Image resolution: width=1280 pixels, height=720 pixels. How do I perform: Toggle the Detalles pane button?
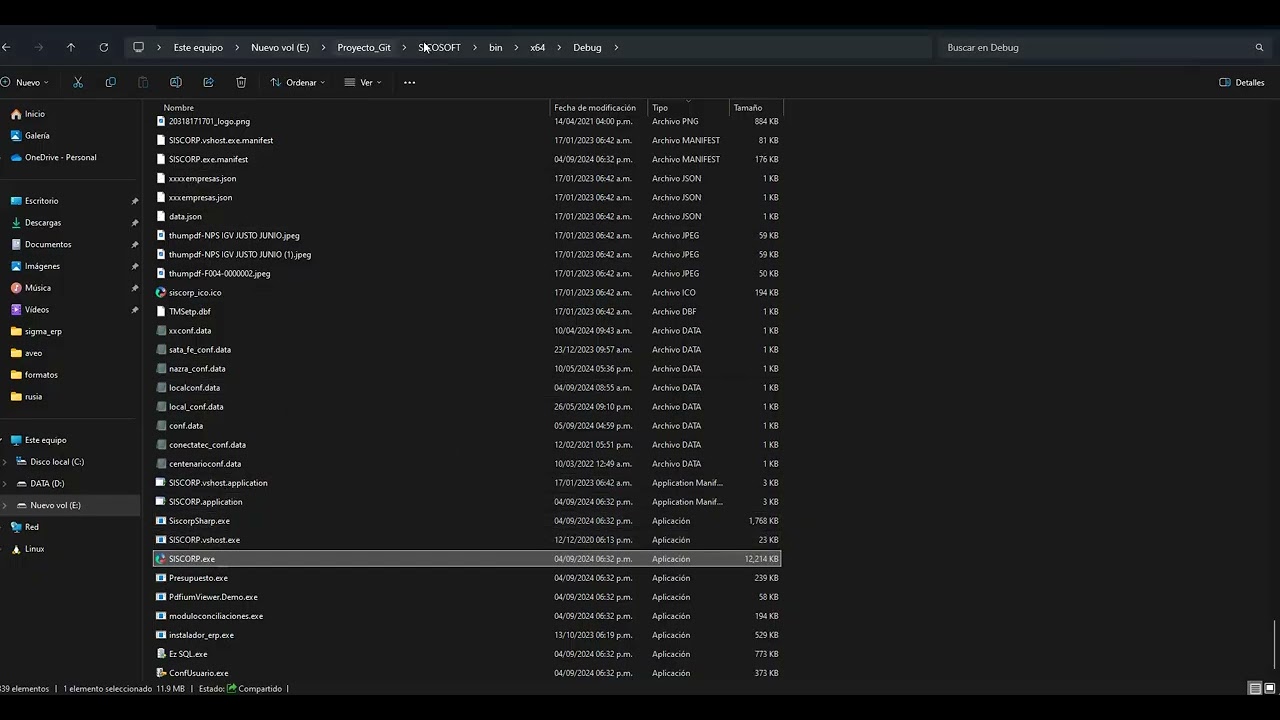(x=1242, y=82)
